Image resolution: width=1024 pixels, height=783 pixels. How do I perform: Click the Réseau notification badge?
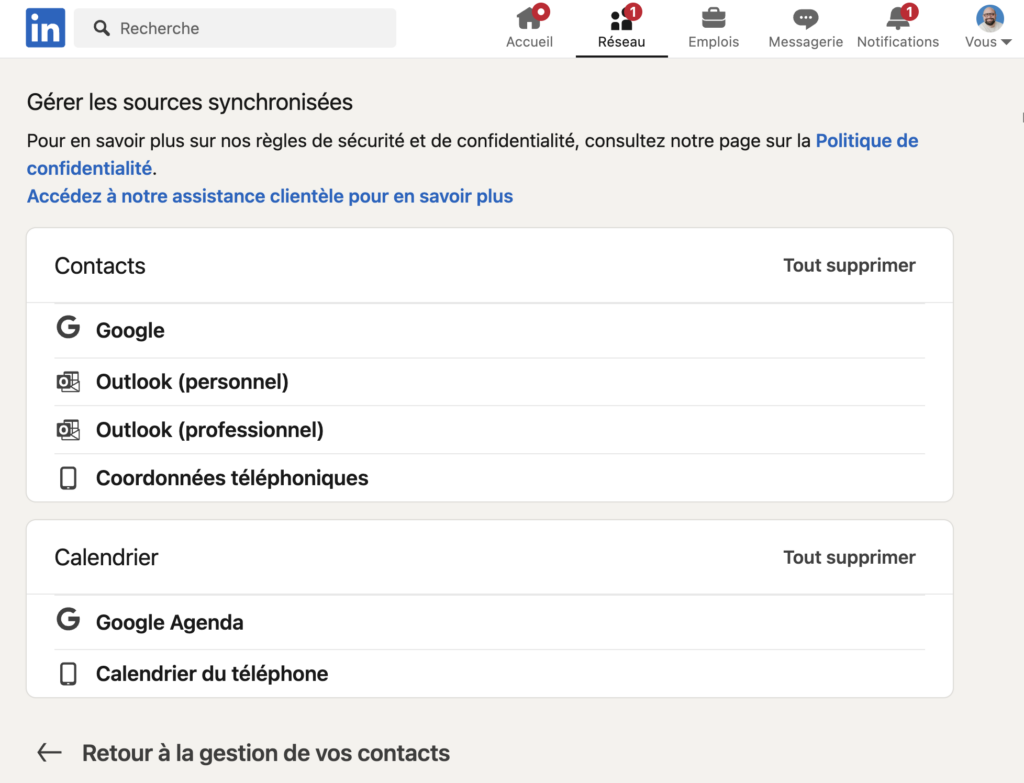click(632, 12)
